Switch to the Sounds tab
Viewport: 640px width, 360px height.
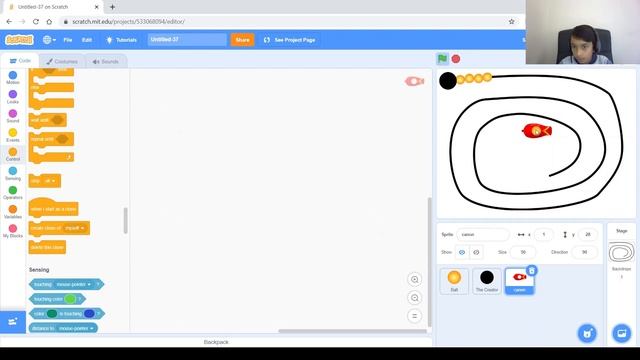[105, 62]
